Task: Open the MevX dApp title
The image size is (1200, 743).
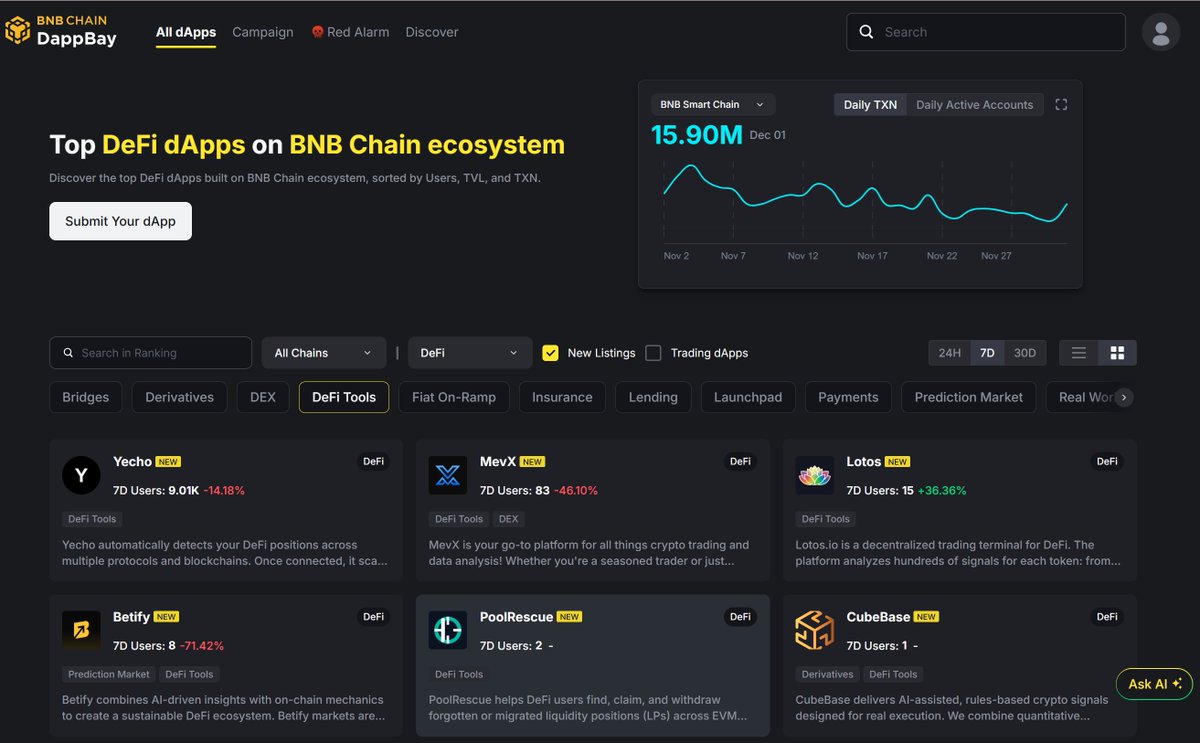Action: (498, 461)
